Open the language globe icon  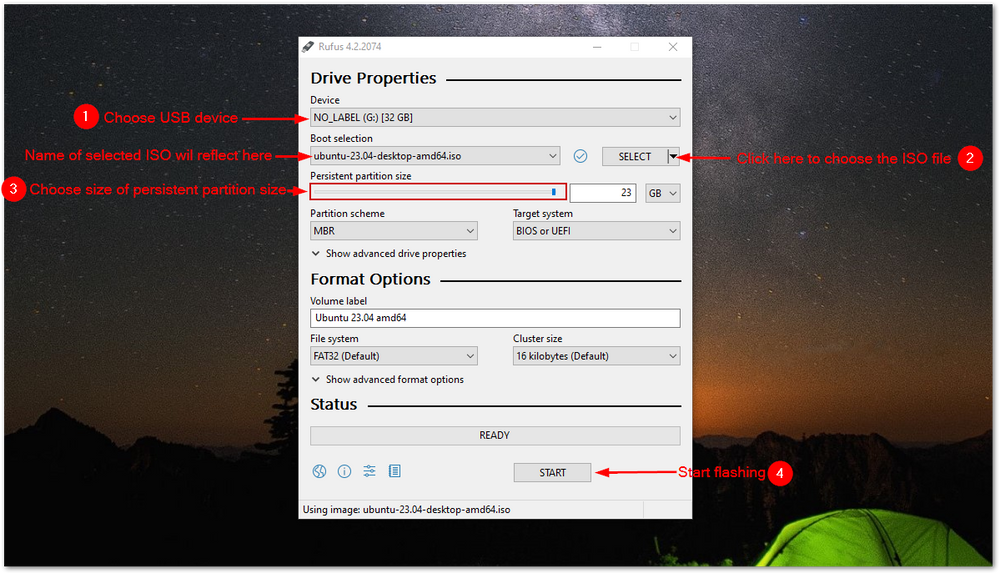pyautogui.click(x=320, y=471)
